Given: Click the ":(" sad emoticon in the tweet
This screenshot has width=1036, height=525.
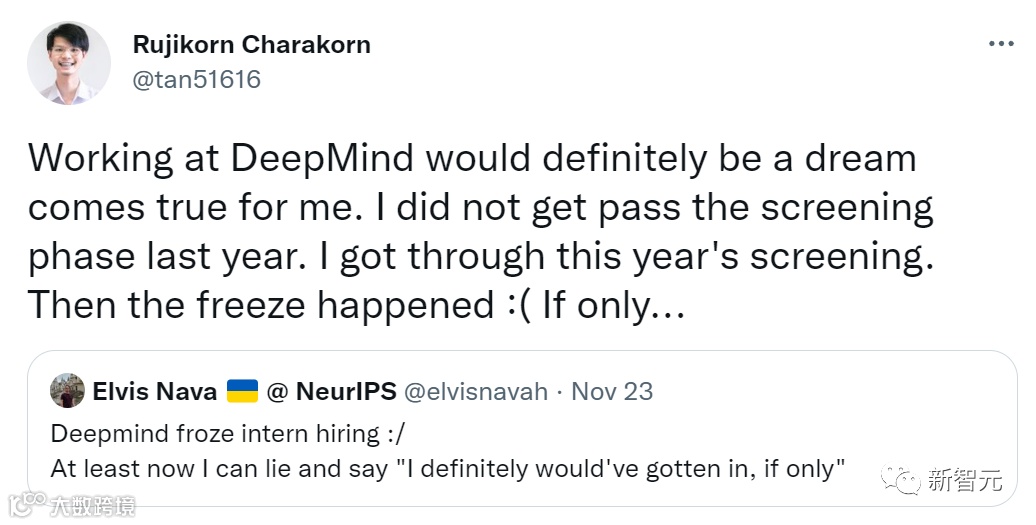Looking at the screenshot, I should pos(514,305).
